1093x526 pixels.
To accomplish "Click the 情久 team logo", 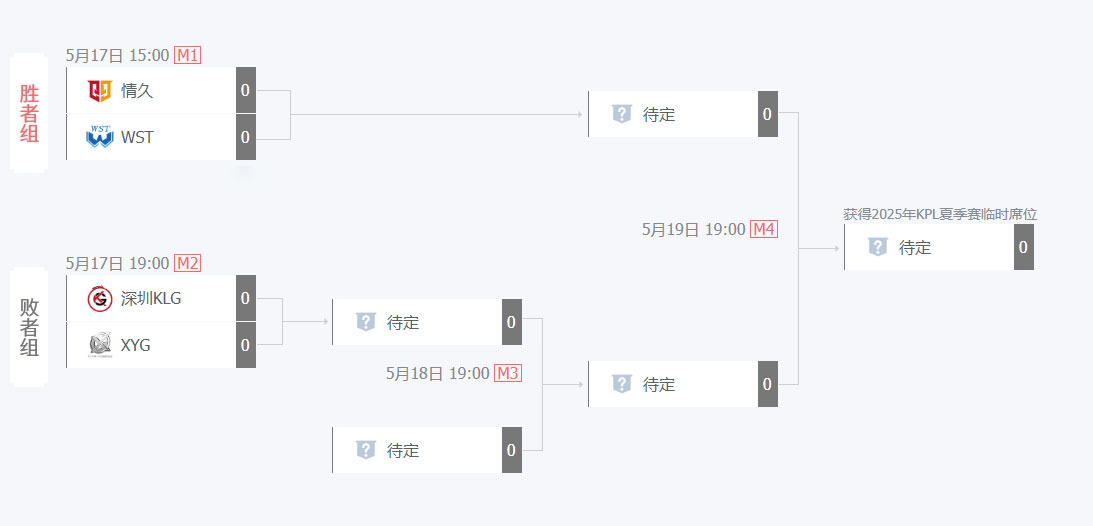I will click(100, 91).
